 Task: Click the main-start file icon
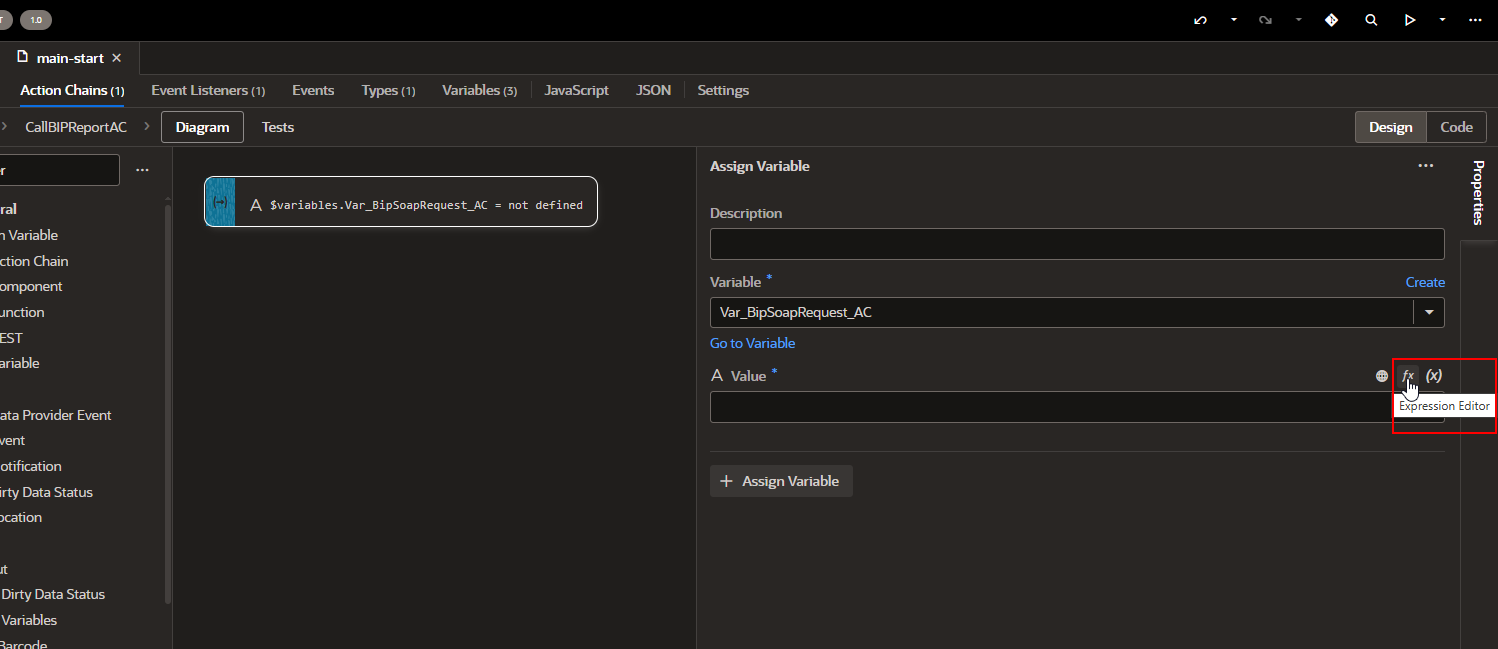point(22,57)
